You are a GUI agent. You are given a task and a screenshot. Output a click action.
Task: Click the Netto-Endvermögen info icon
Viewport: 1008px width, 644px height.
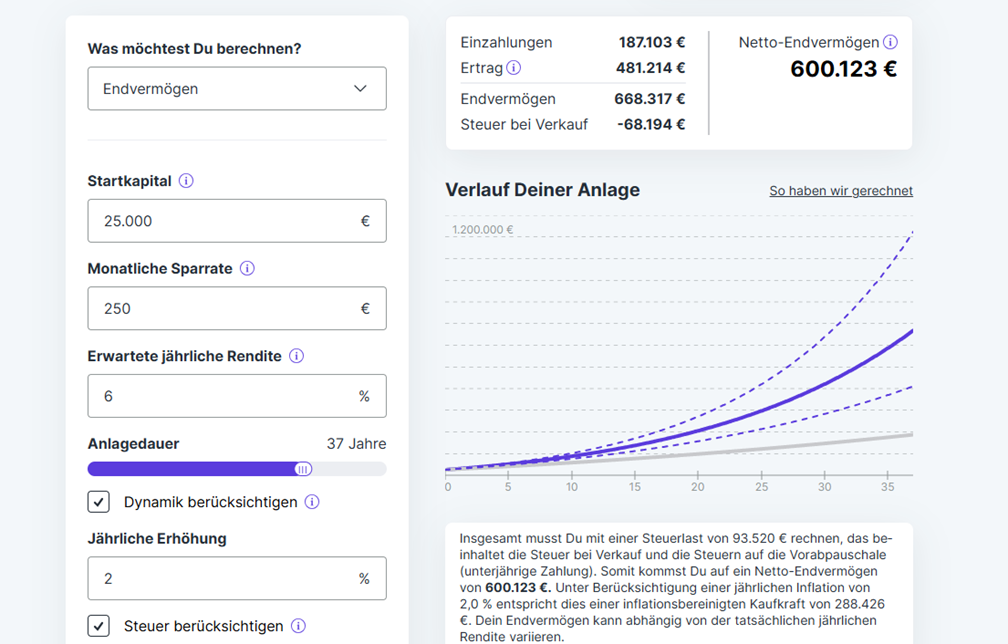click(890, 42)
